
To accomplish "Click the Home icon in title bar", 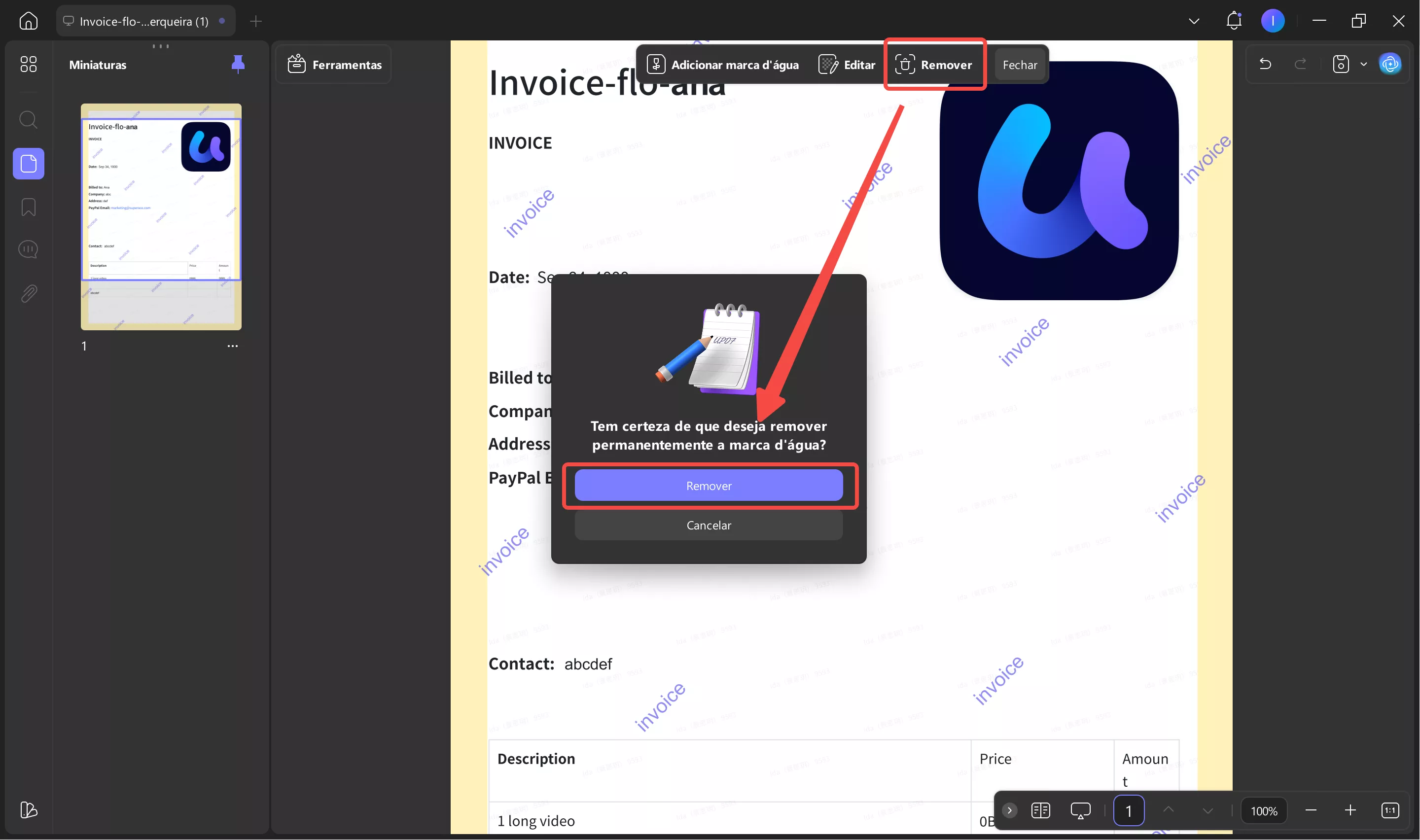I will [28, 21].
